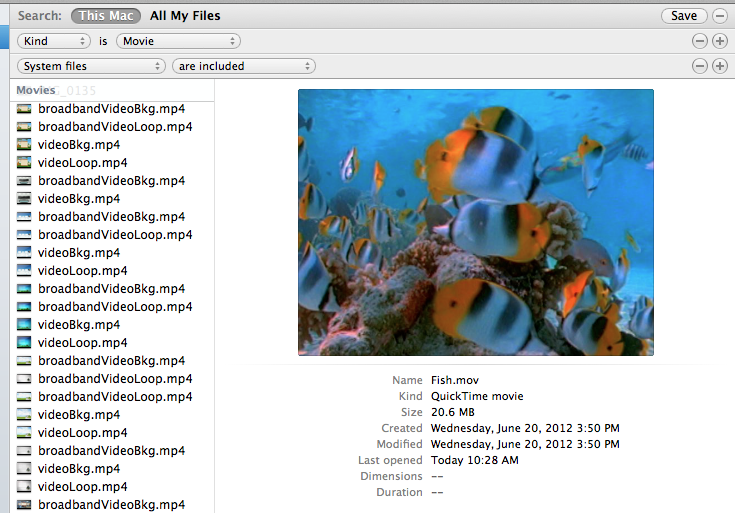Select the bottommost broadbandVideoBkg.mp4 in the list

click(x=112, y=505)
